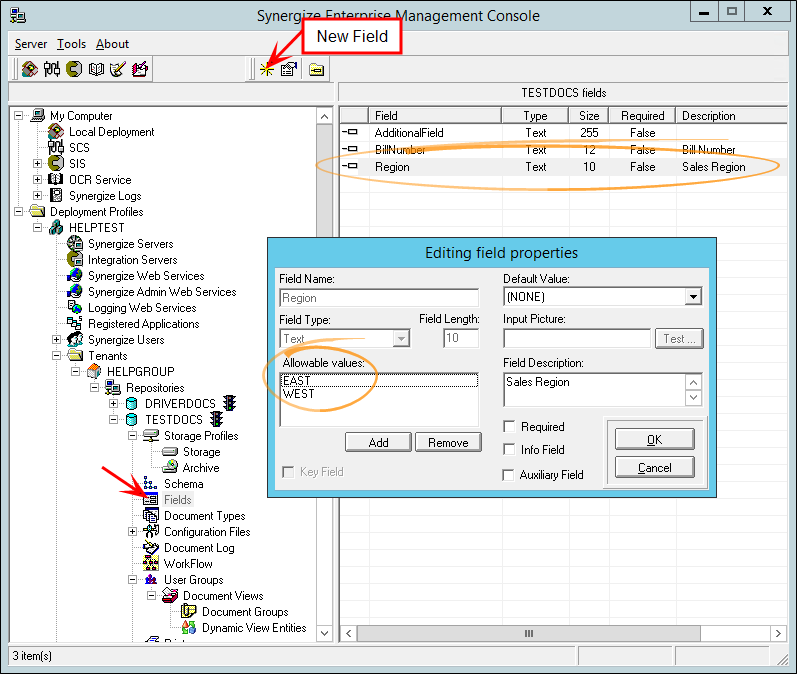Viewport: 797px width, 674px height.
Task: Click the Remove allowable value button
Action: [x=448, y=442]
